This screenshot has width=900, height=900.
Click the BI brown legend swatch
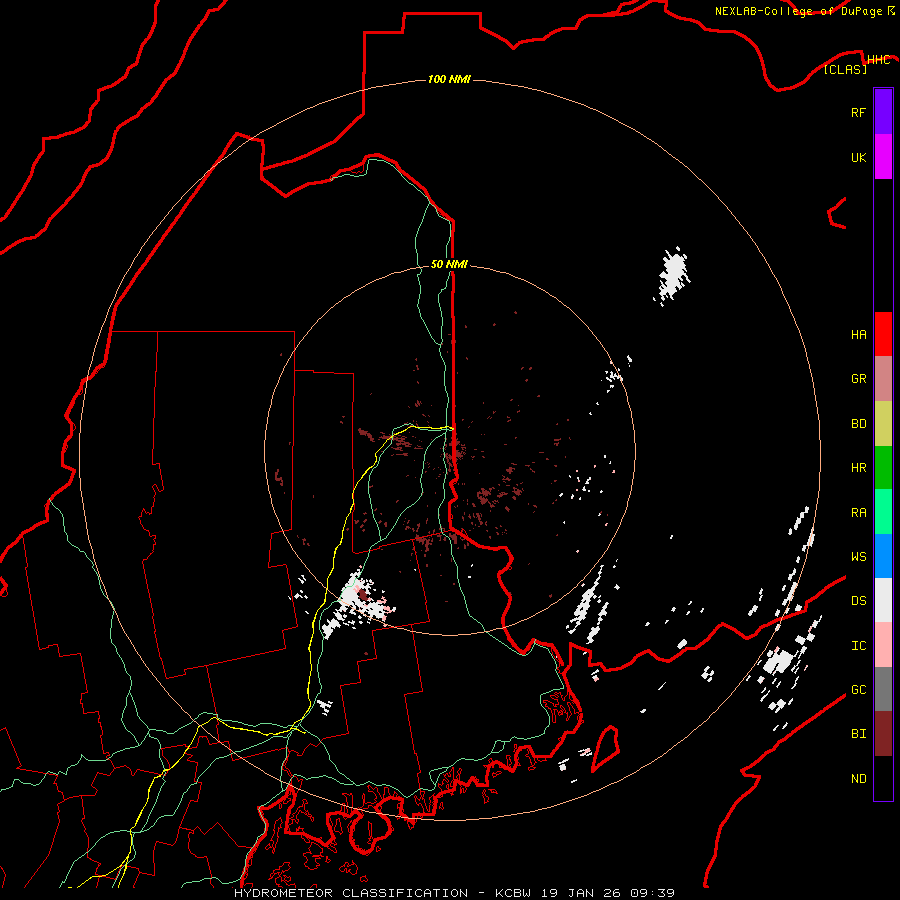click(883, 734)
